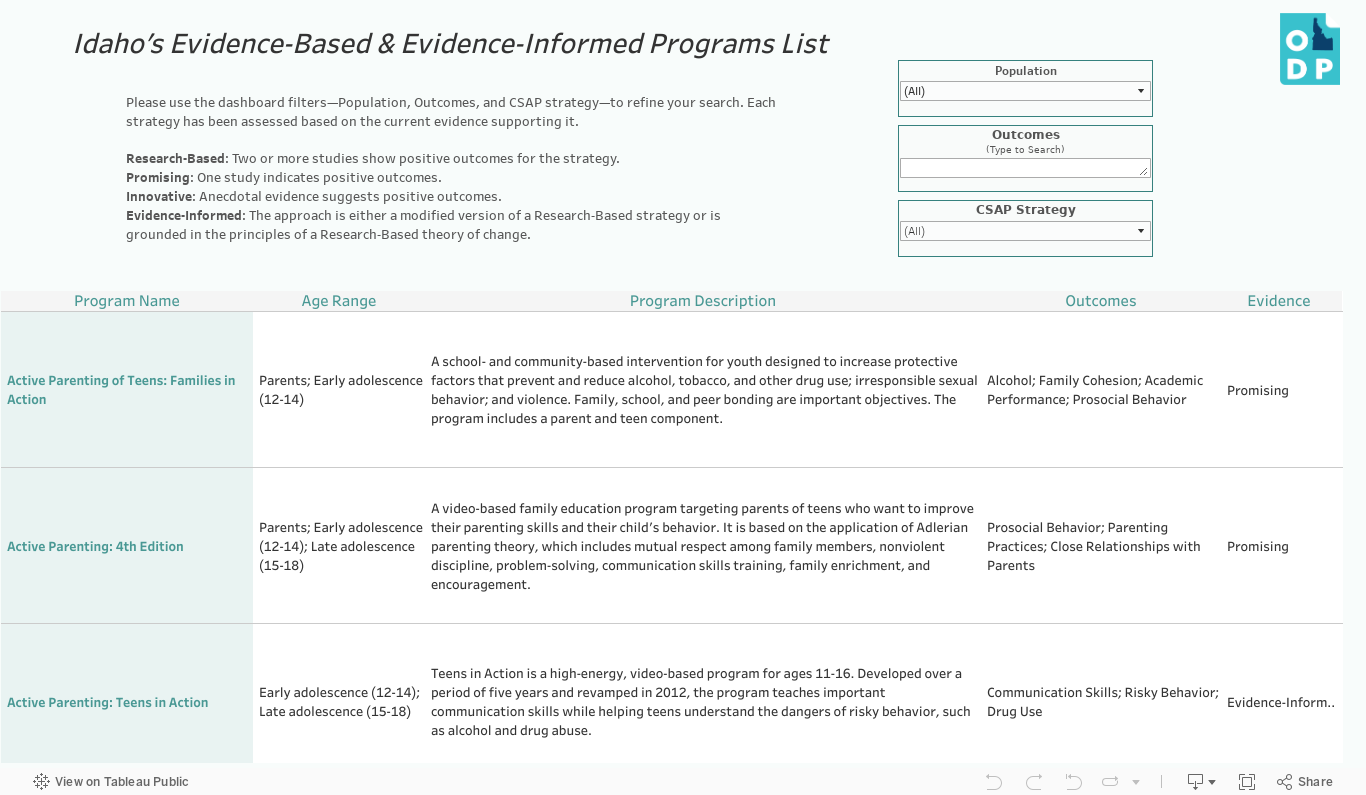Click description starting 'A school- and community-based intervention'
The image size is (1366, 795).
704,390
